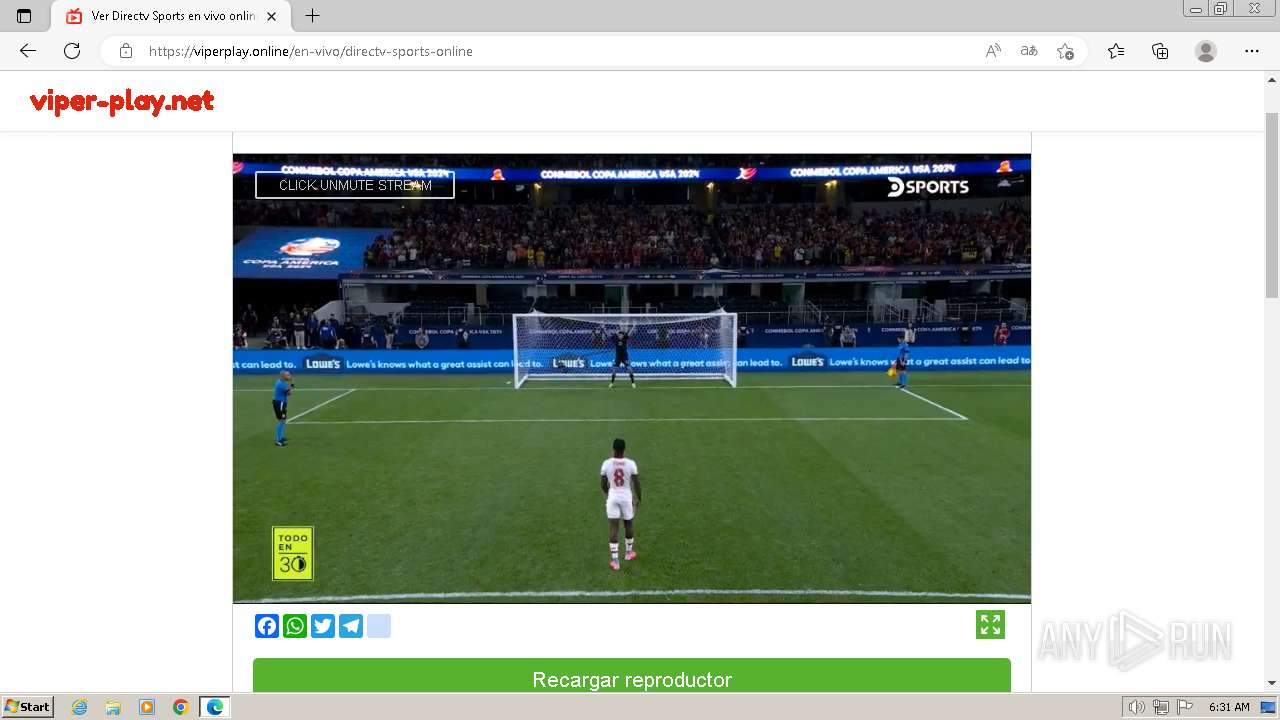Click the network tray icon
1280x720 pixels.
coord(1161,707)
